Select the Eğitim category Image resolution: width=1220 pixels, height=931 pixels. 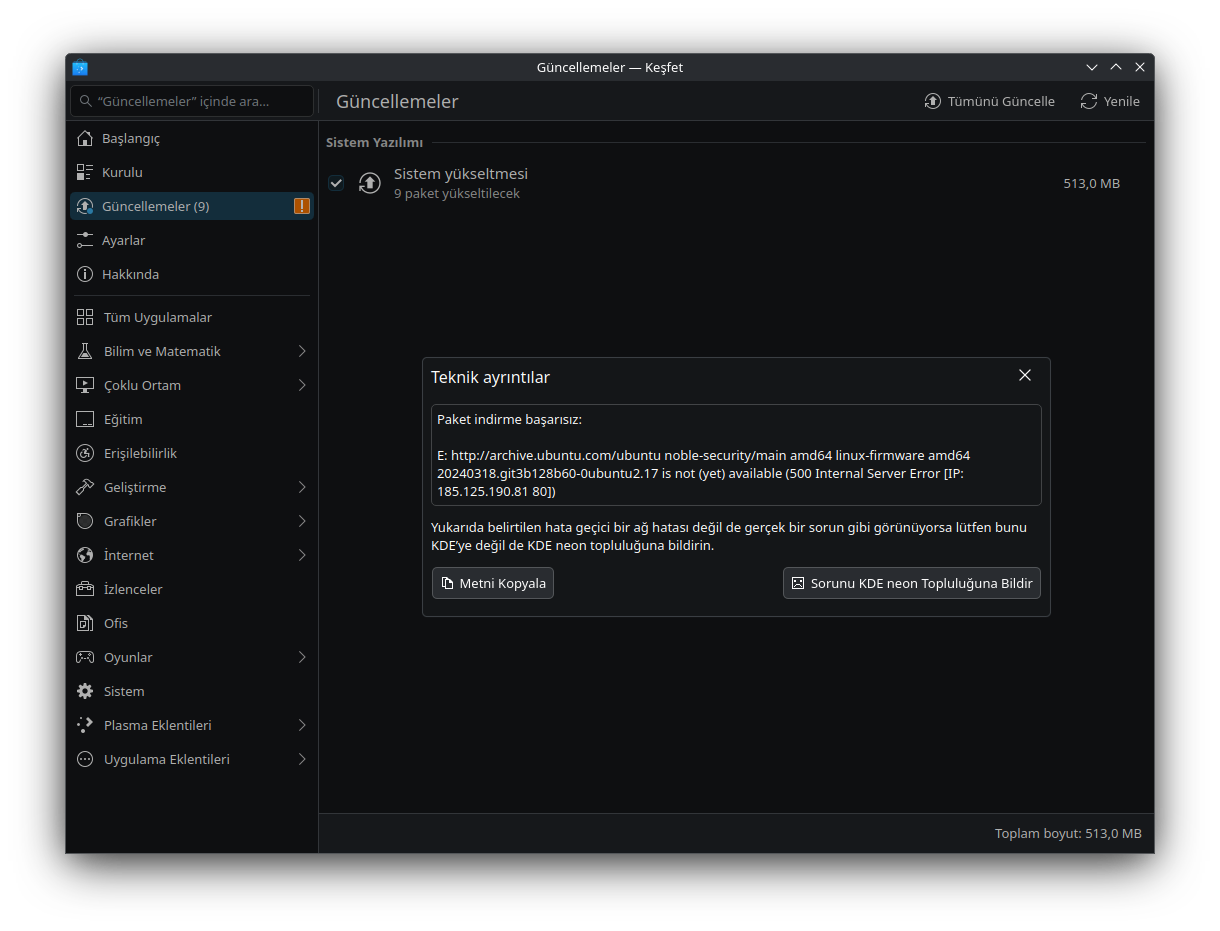point(123,419)
